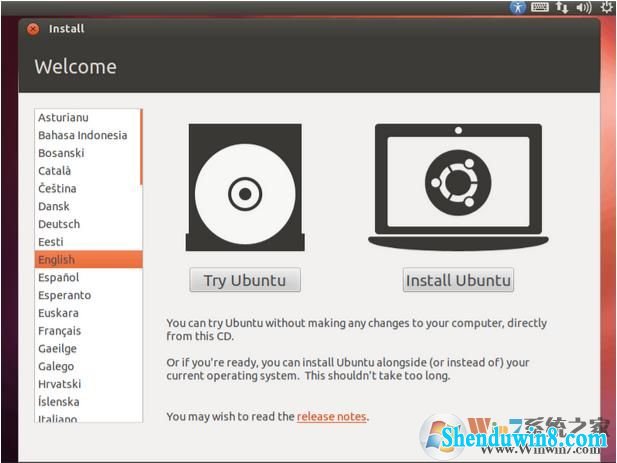Select Galego language
The height and width of the screenshot is (463, 617).
(x=88, y=366)
